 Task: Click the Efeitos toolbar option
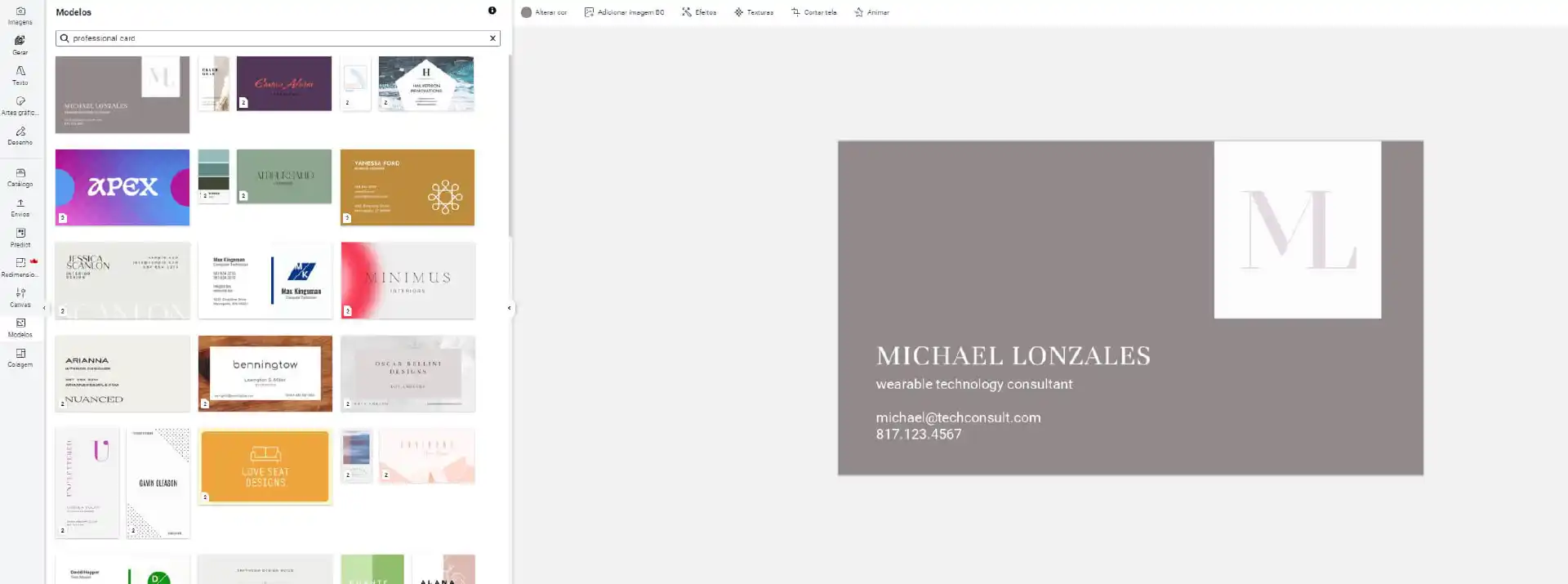(699, 12)
